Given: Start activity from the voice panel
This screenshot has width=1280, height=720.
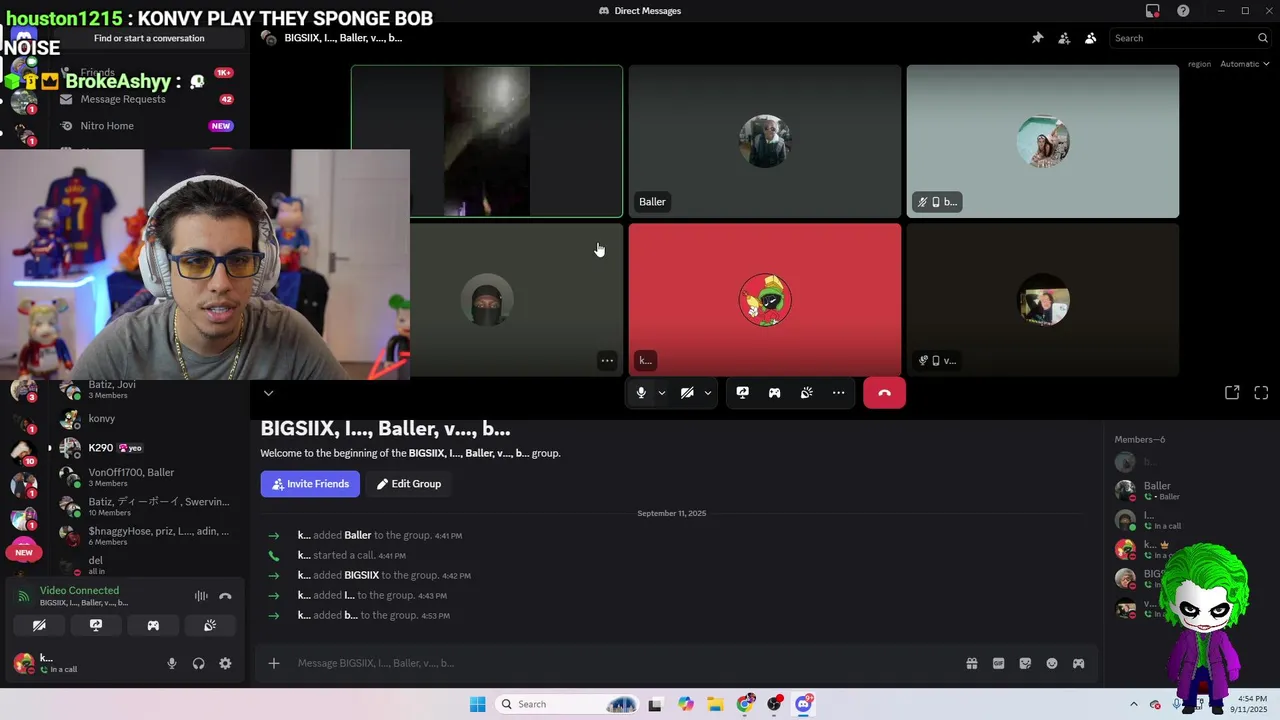Looking at the screenshot, I should tap(153, 625).
